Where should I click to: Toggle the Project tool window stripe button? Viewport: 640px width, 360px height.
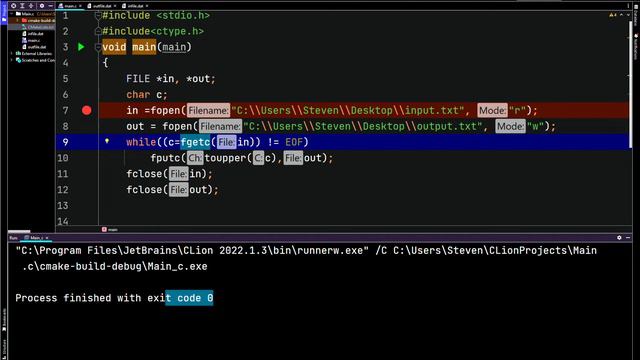4,13
